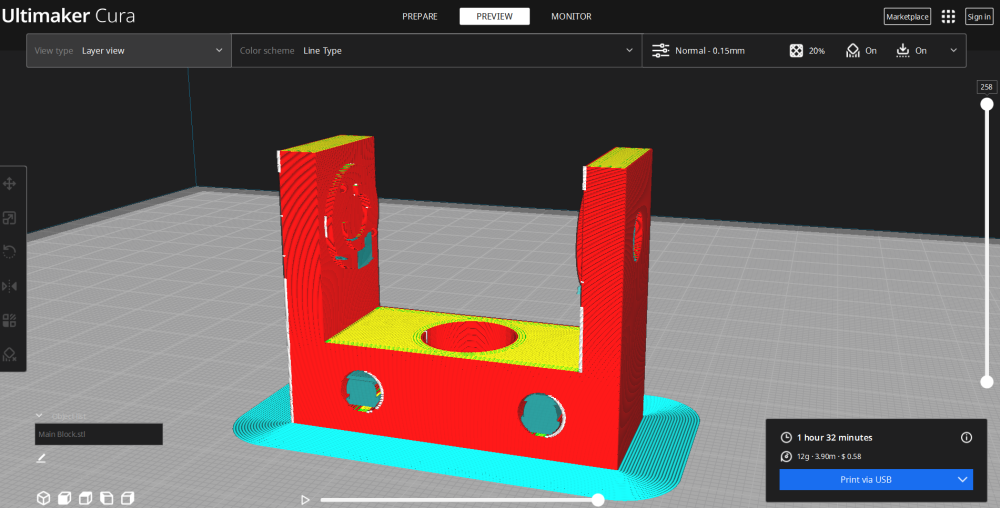The height and width of the screenshot is (508, 1000).
Task: Click the layer slider top handle
Action: pyautogui.click(x=987, y=104)
